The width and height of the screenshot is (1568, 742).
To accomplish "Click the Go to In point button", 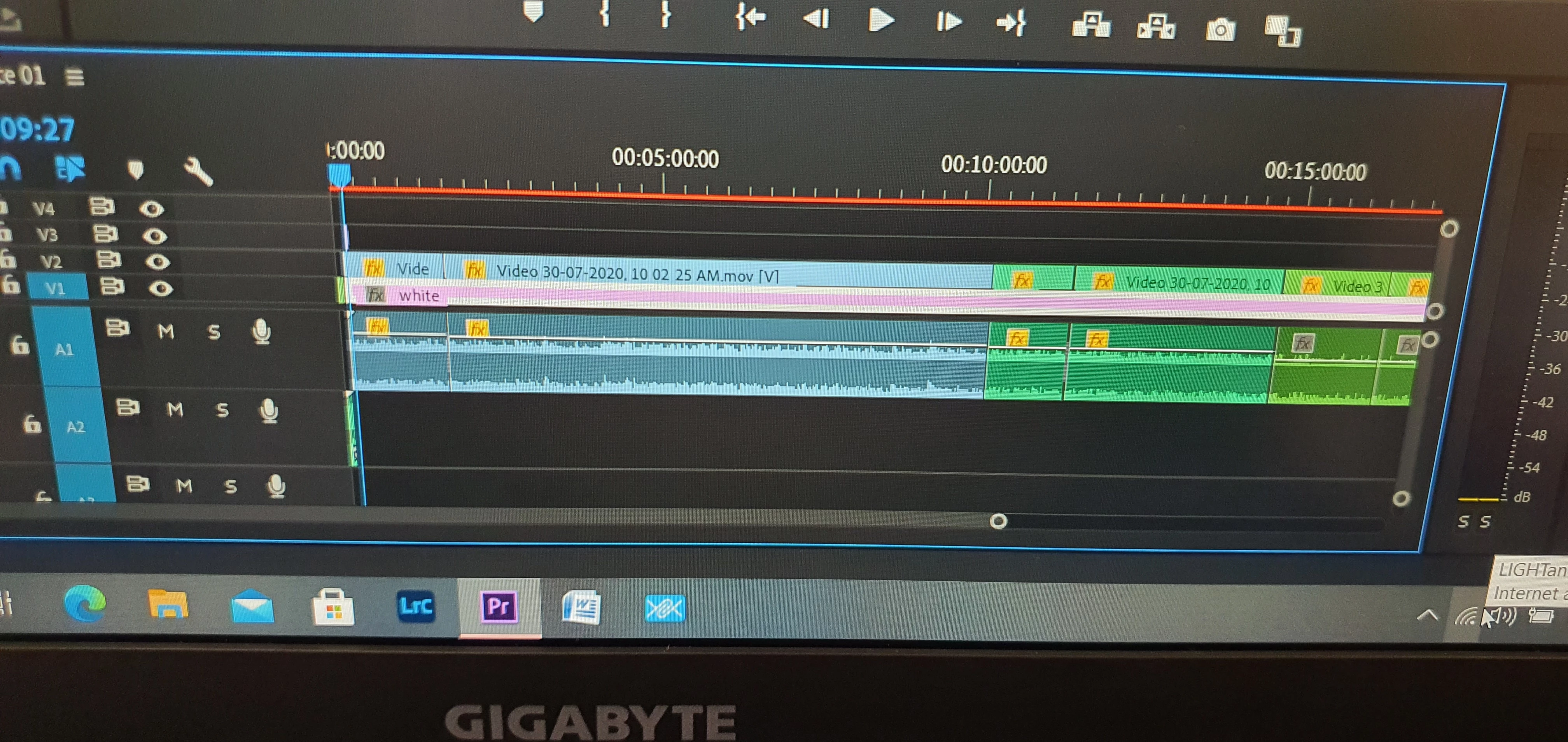I will [750, 17].
